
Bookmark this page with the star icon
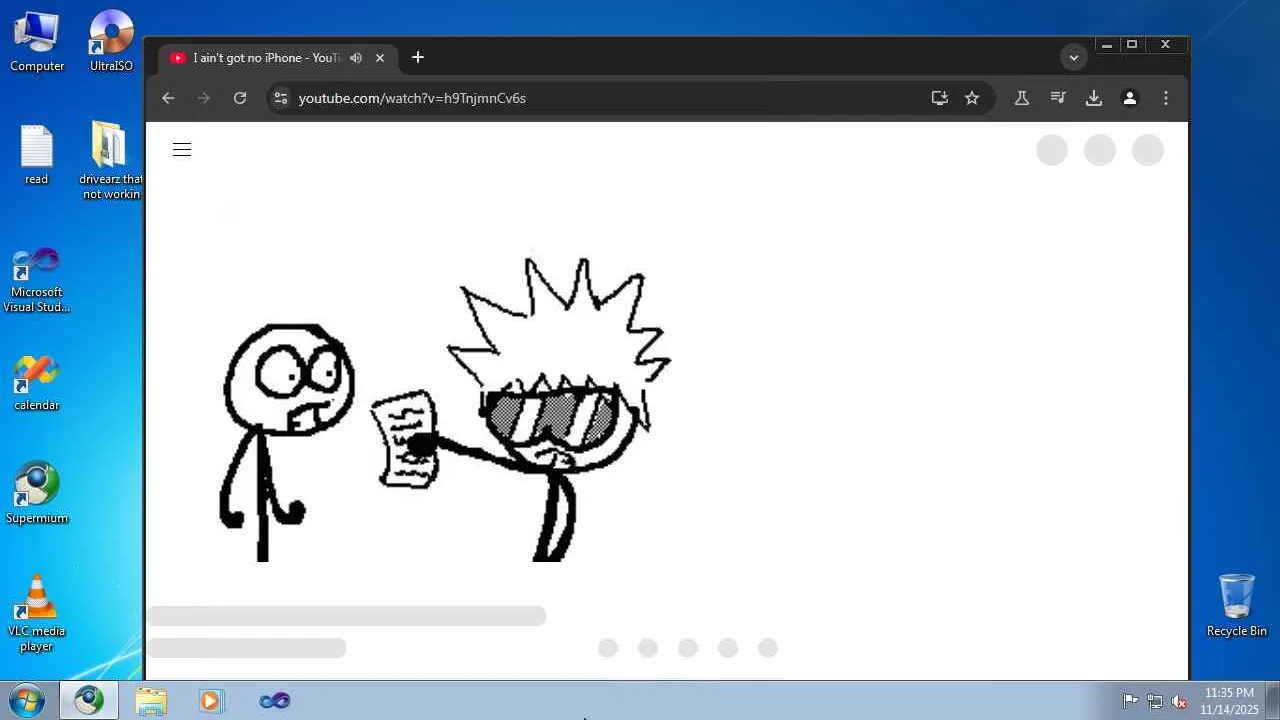coord(972,98)
